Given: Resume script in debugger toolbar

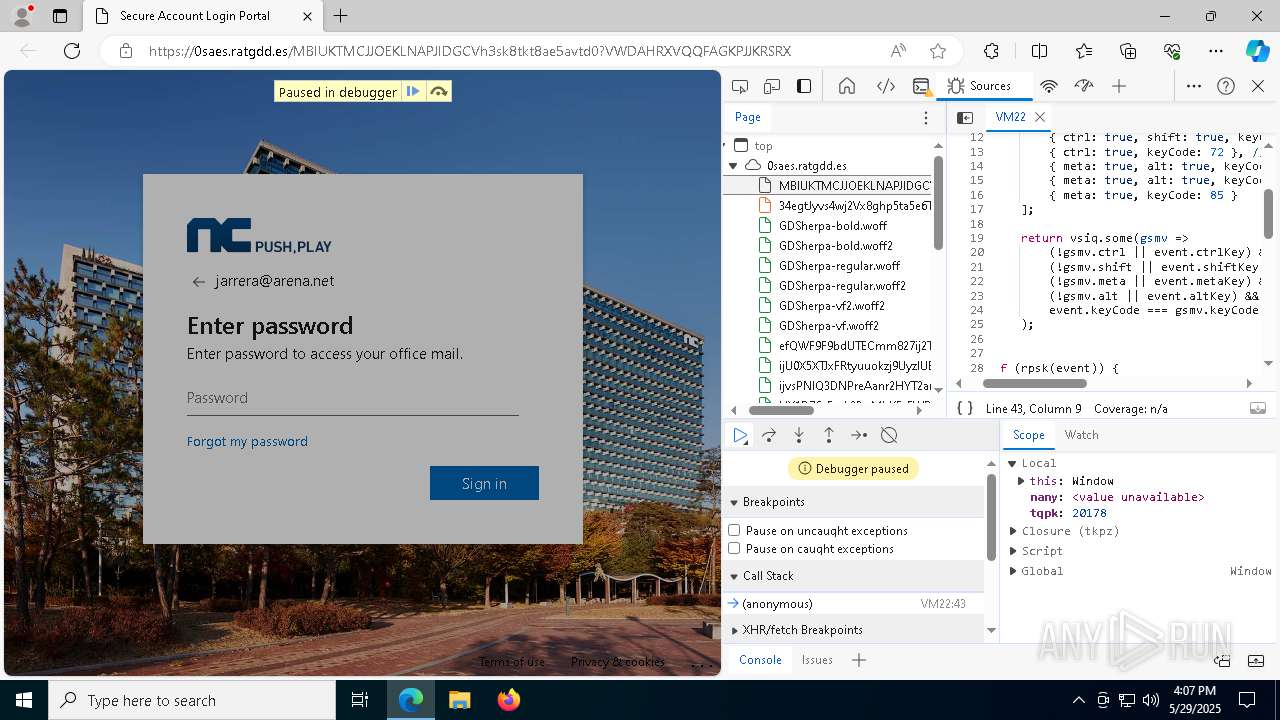Looking at the screenshot, I should [740, 435].
